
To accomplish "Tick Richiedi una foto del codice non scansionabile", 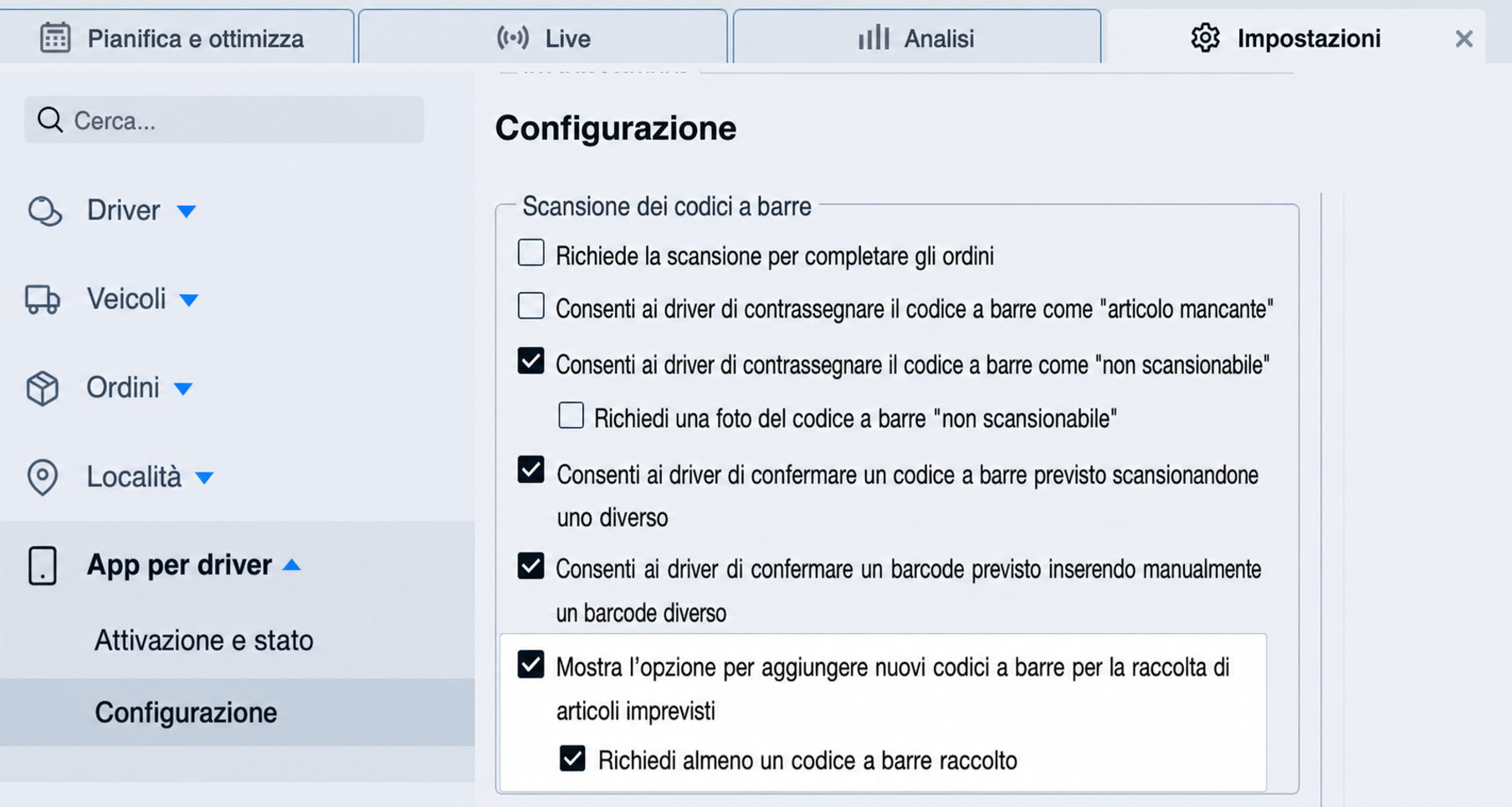I will (x=571, y=415).
